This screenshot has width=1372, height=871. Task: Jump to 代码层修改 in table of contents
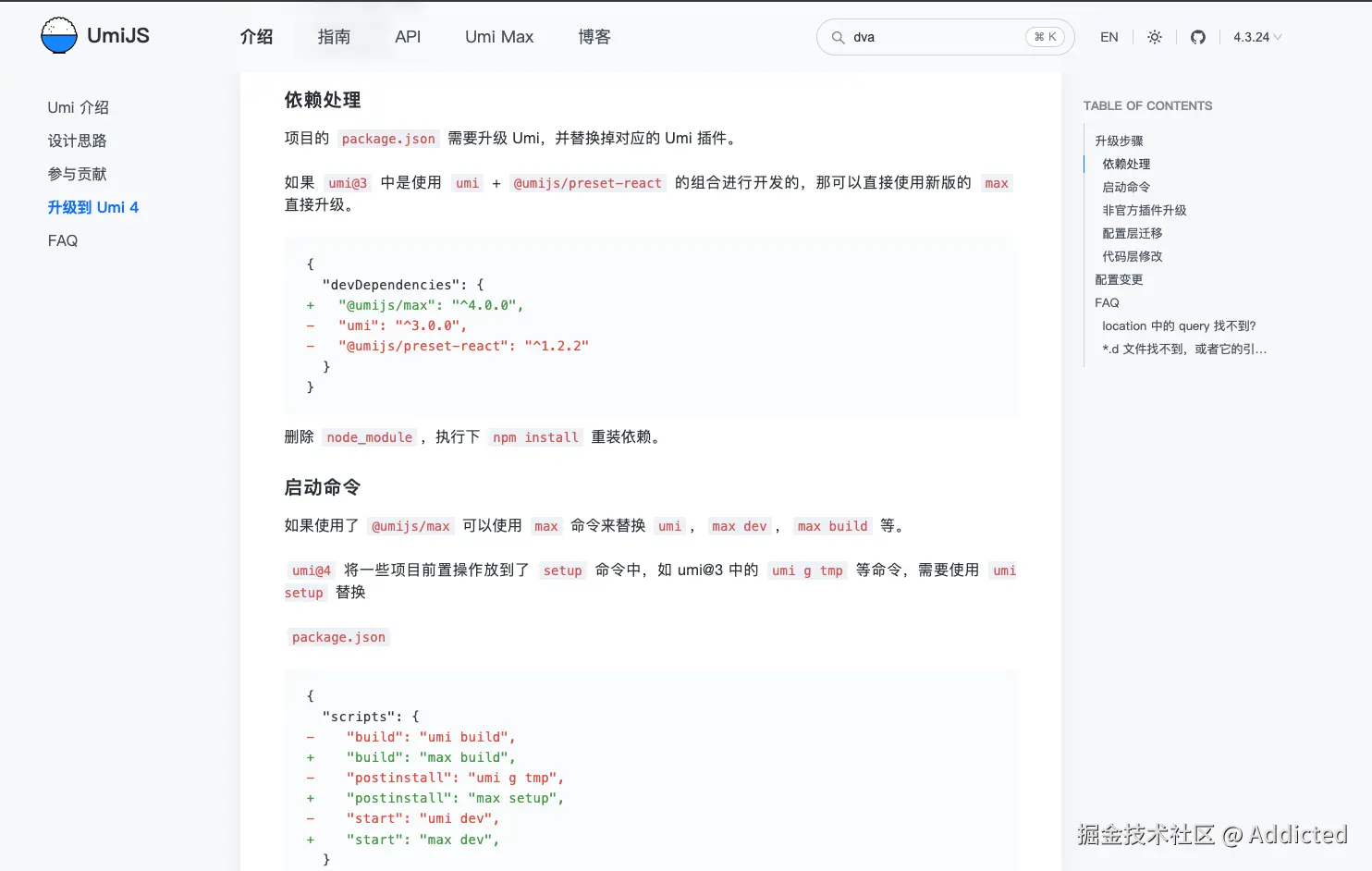(x=1132, y=256)
